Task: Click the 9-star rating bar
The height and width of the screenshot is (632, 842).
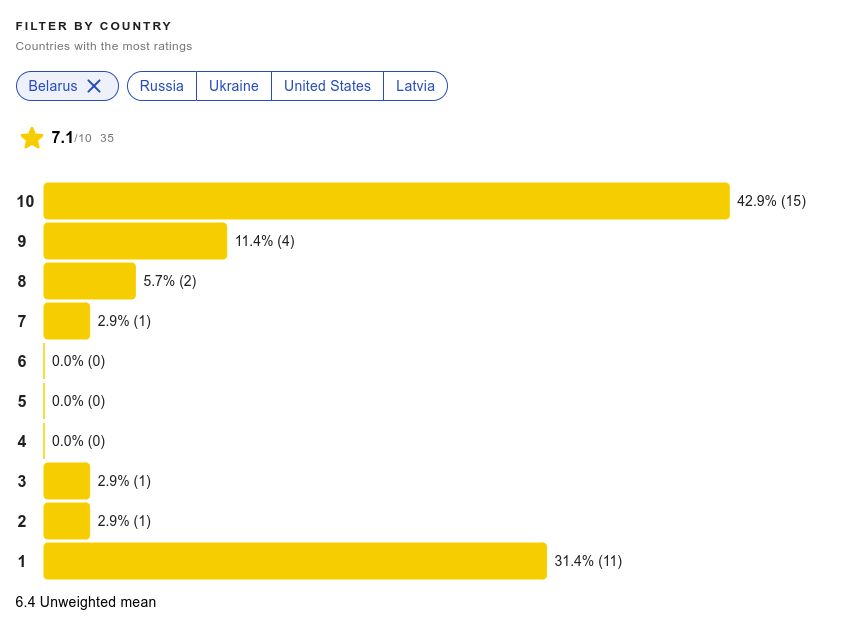Action: pyautogui.click(x=135, y=241)
